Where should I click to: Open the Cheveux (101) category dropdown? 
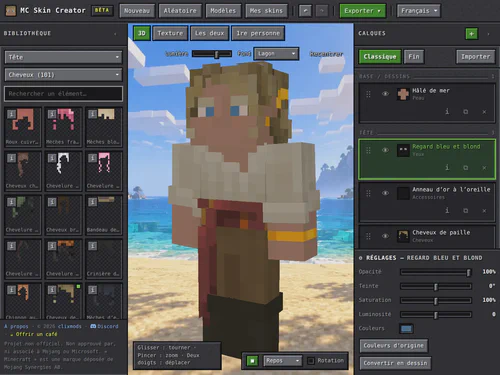[x=63, y=75]
